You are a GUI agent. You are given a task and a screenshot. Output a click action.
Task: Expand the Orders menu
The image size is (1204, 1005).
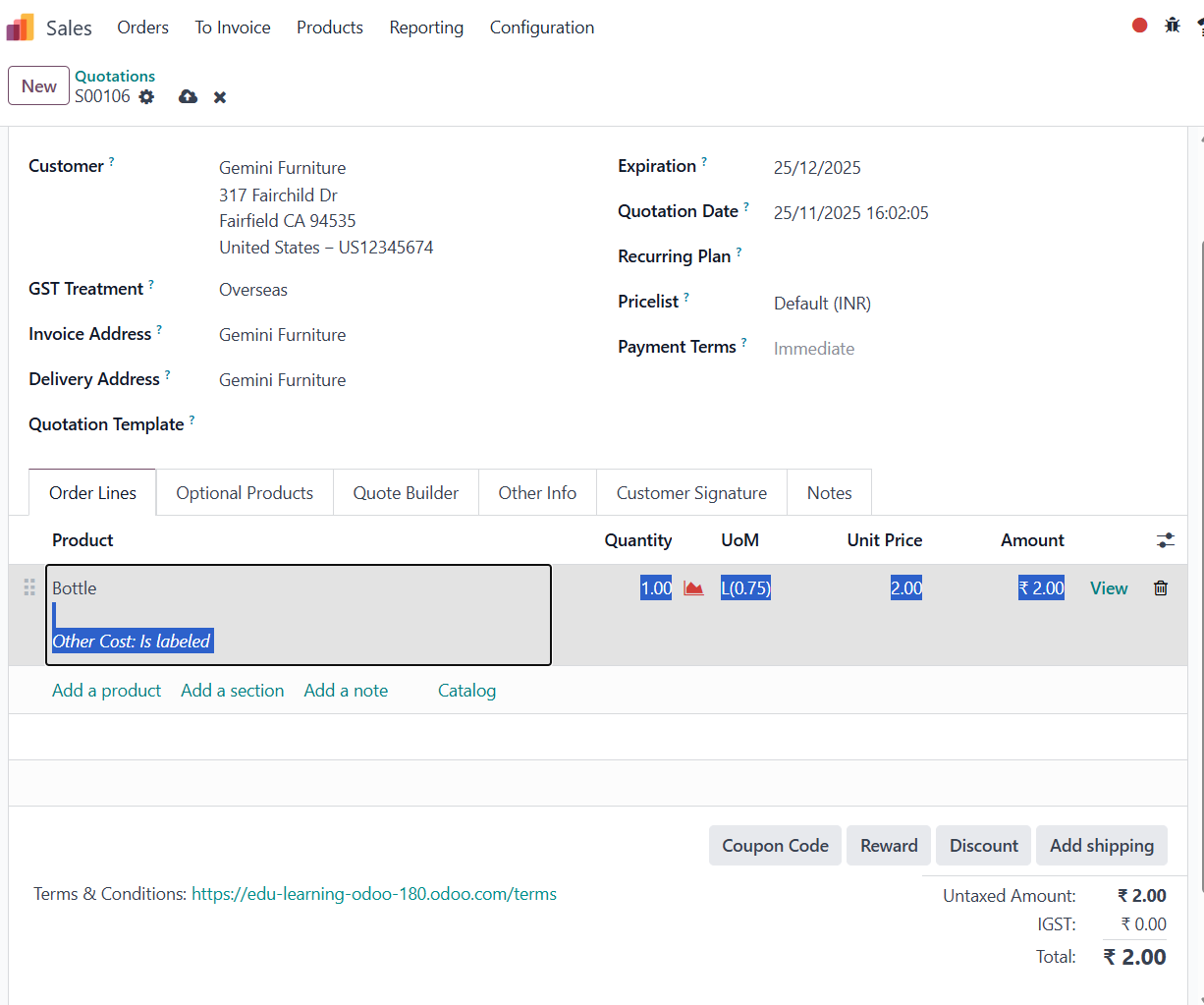(142, 28)
